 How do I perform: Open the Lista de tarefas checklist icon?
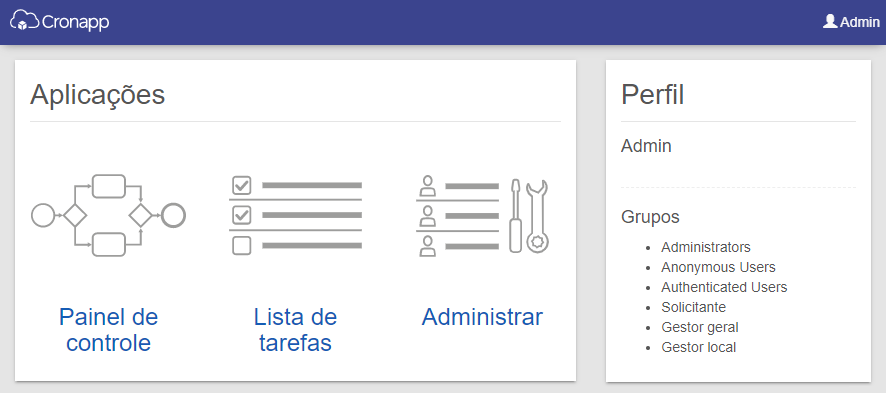tap(296, 215)
